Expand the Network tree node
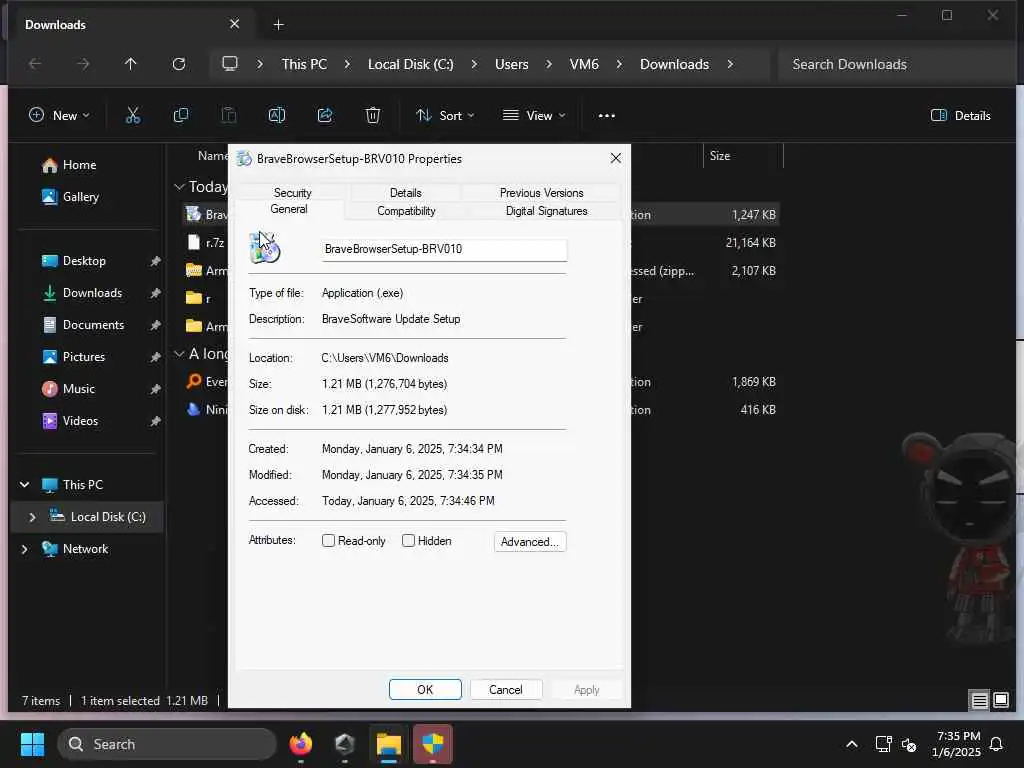Screen dimensions: 1024x768 coord(25,549)
